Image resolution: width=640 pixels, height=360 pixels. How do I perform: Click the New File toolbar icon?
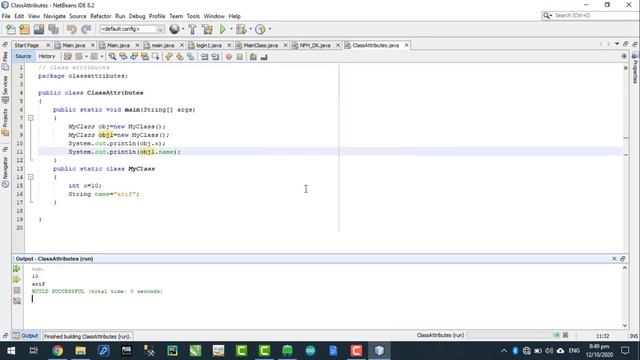11,29
